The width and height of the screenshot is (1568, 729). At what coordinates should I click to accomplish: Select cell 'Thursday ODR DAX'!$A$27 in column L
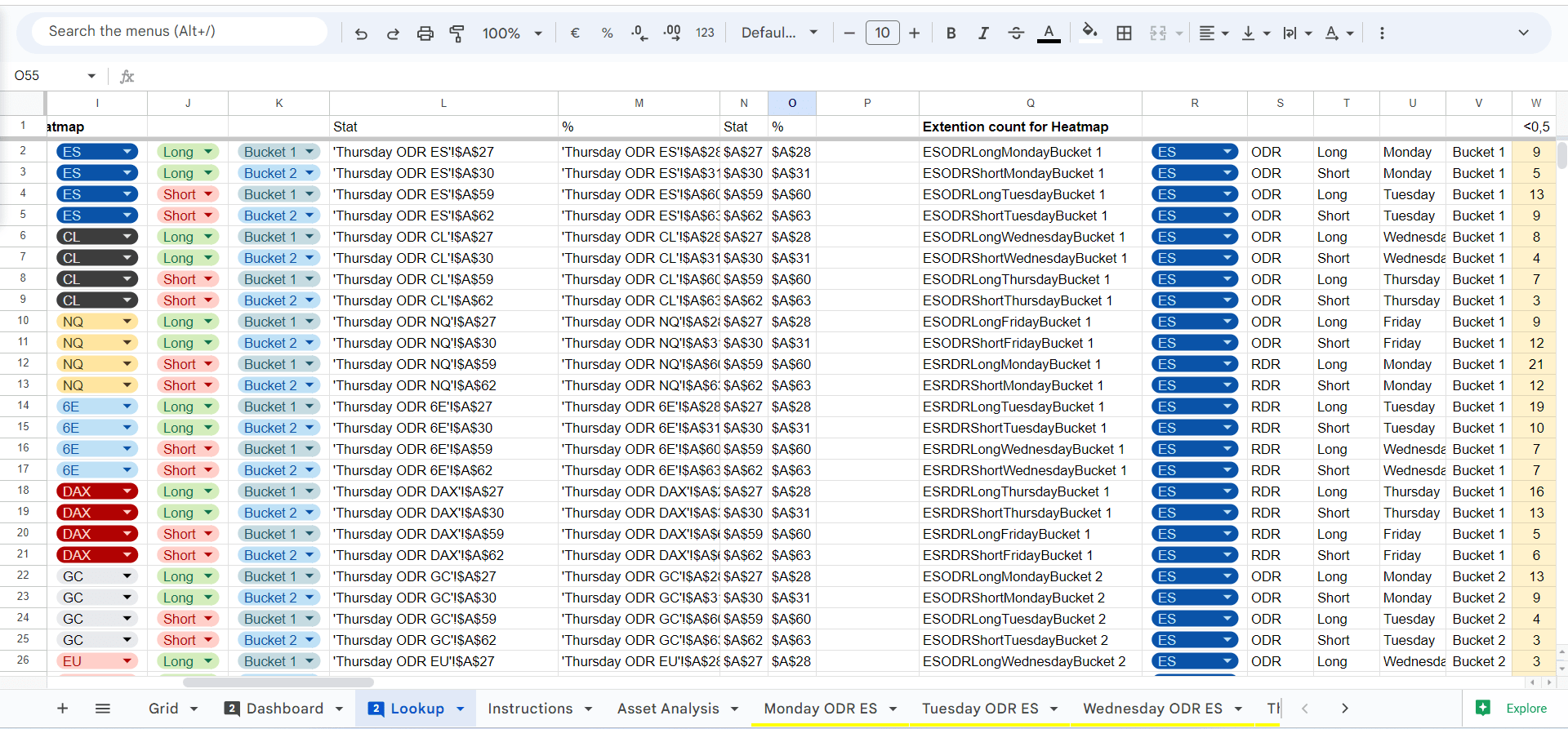(443, 491)
